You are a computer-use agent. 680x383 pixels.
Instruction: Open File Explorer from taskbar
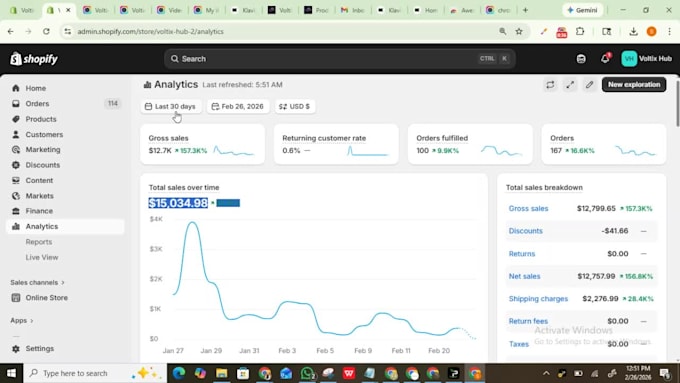(222, 373)
